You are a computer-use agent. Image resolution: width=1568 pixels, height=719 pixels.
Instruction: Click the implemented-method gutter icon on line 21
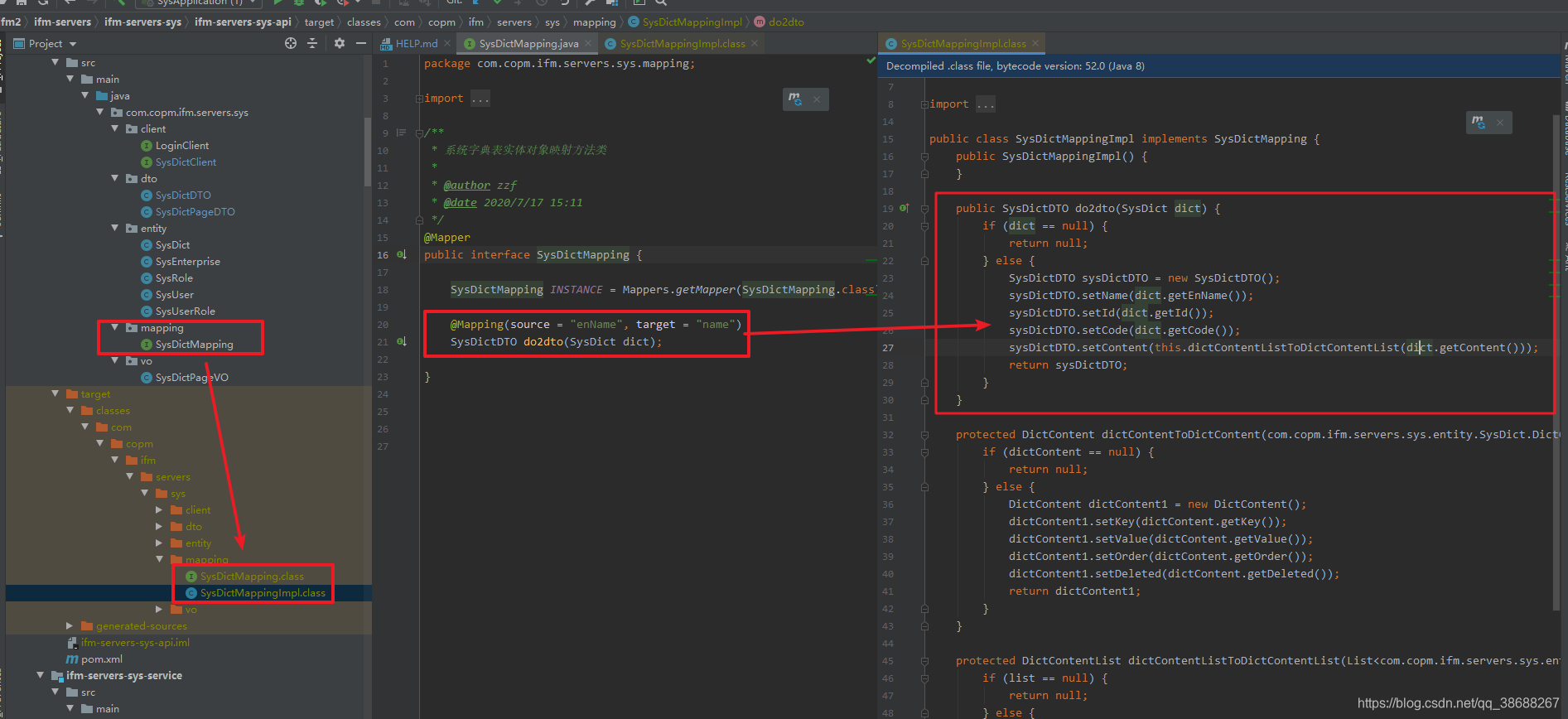(402, 342)
